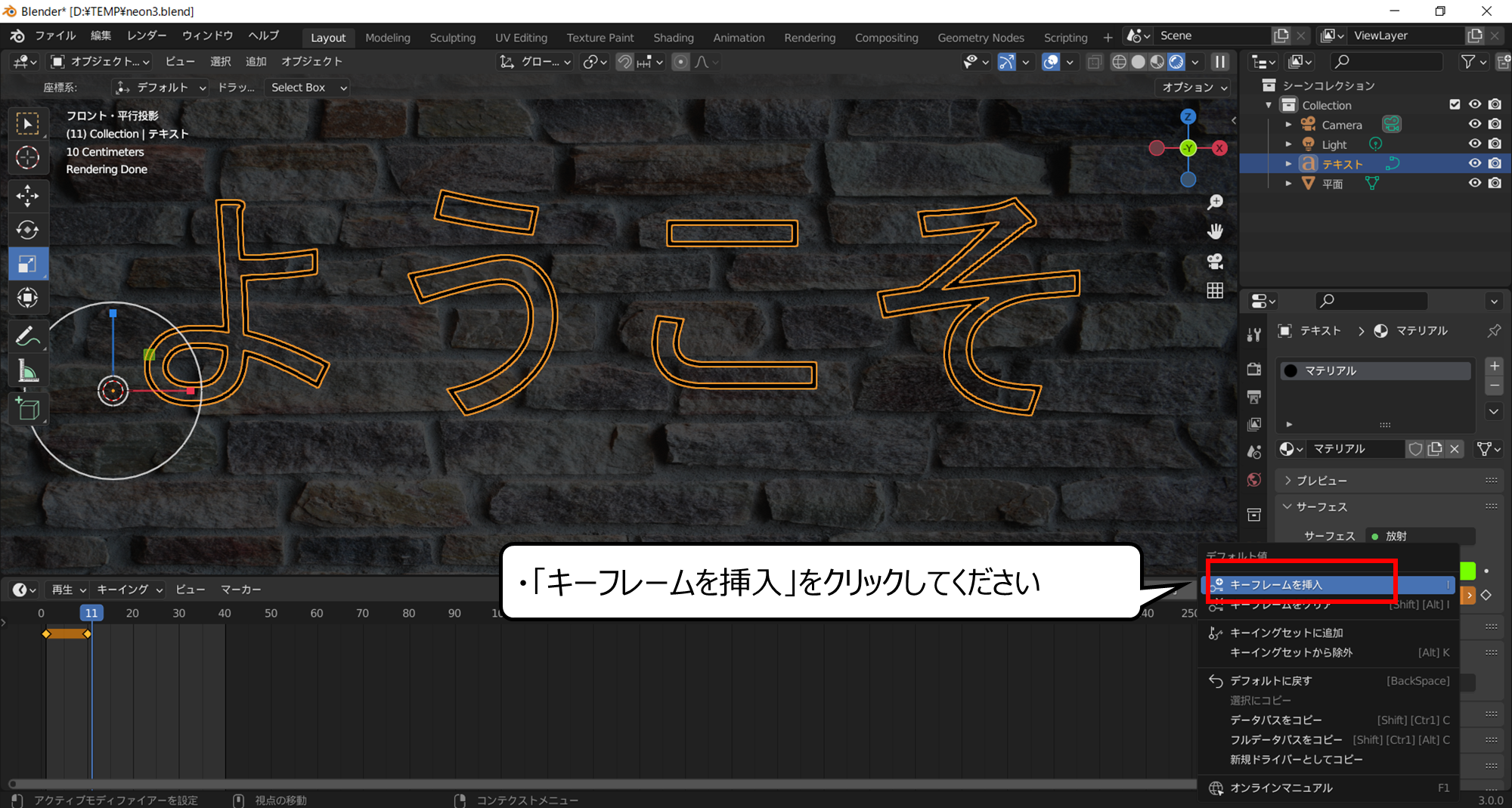
Task: Click the pan hand viewport icon
Action: 1215,231
